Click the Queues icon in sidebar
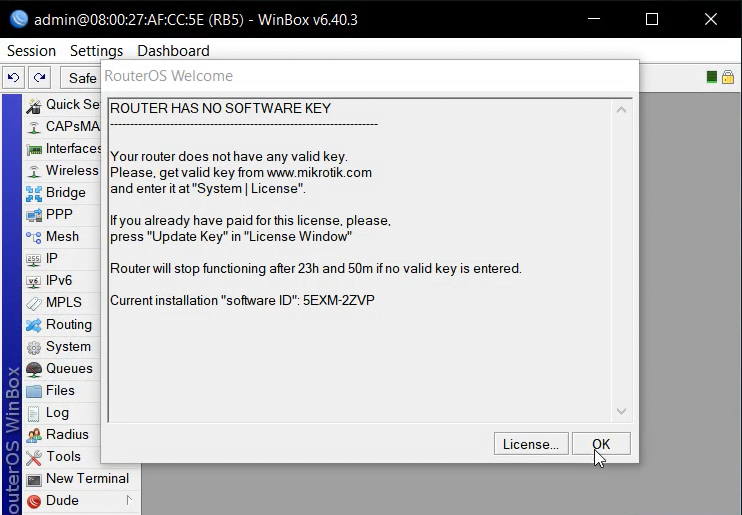This screenshot has width=742, height=515. pos(34,369)
